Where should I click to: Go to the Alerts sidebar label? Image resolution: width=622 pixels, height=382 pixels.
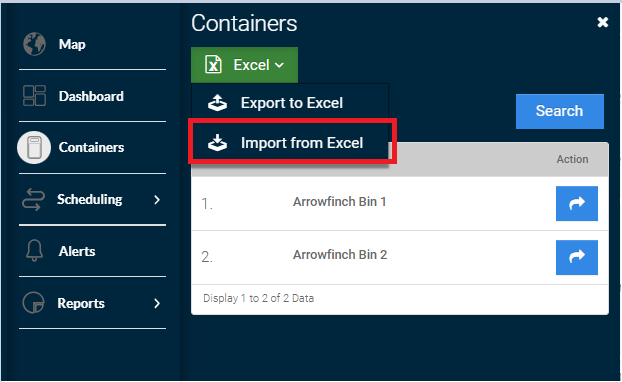pyautogui.click(x=77, y=251)
